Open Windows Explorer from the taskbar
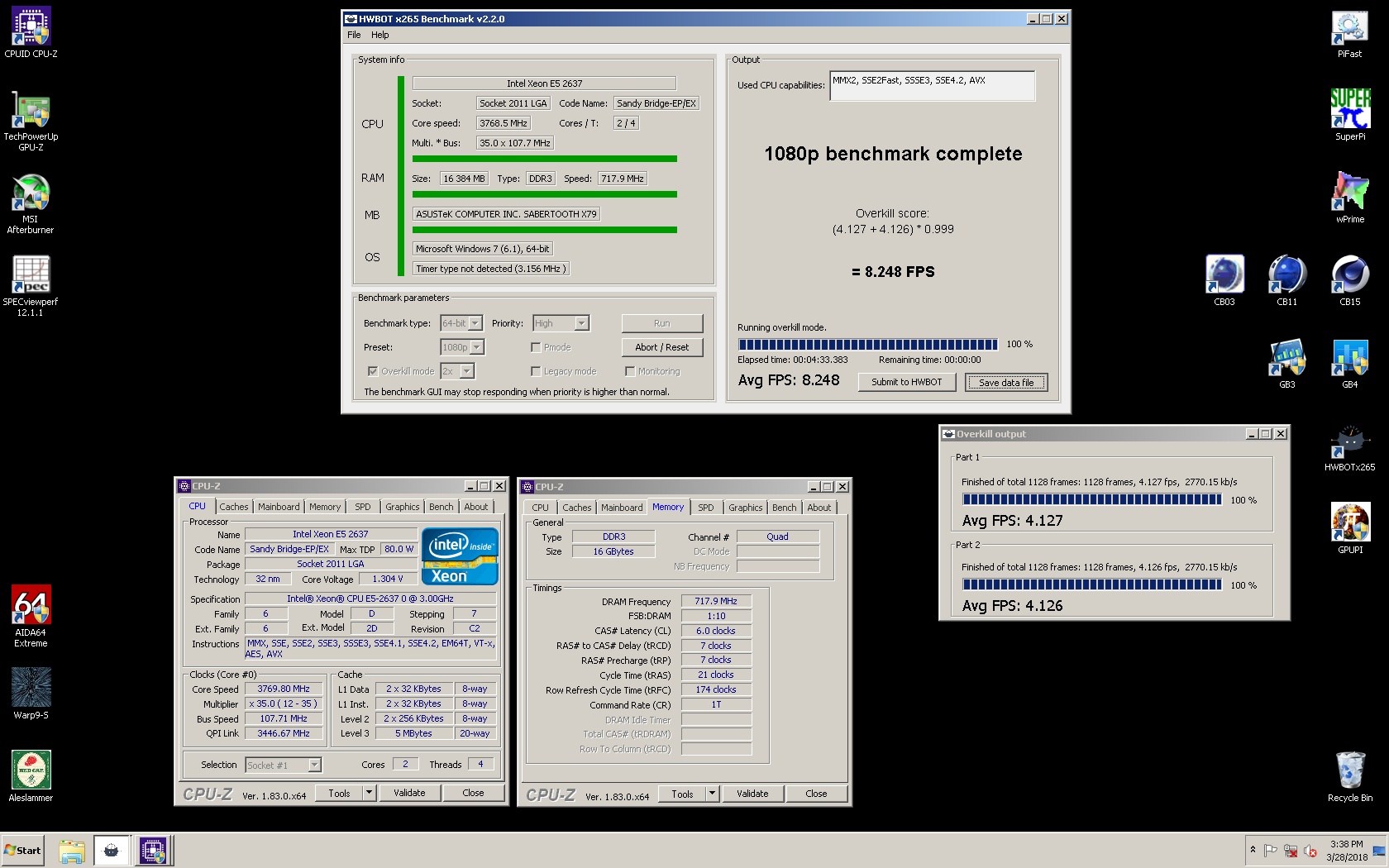Image resolution: width=1389 pixels, height=868 pixels. pyautogui.click(x=72, y=851)
